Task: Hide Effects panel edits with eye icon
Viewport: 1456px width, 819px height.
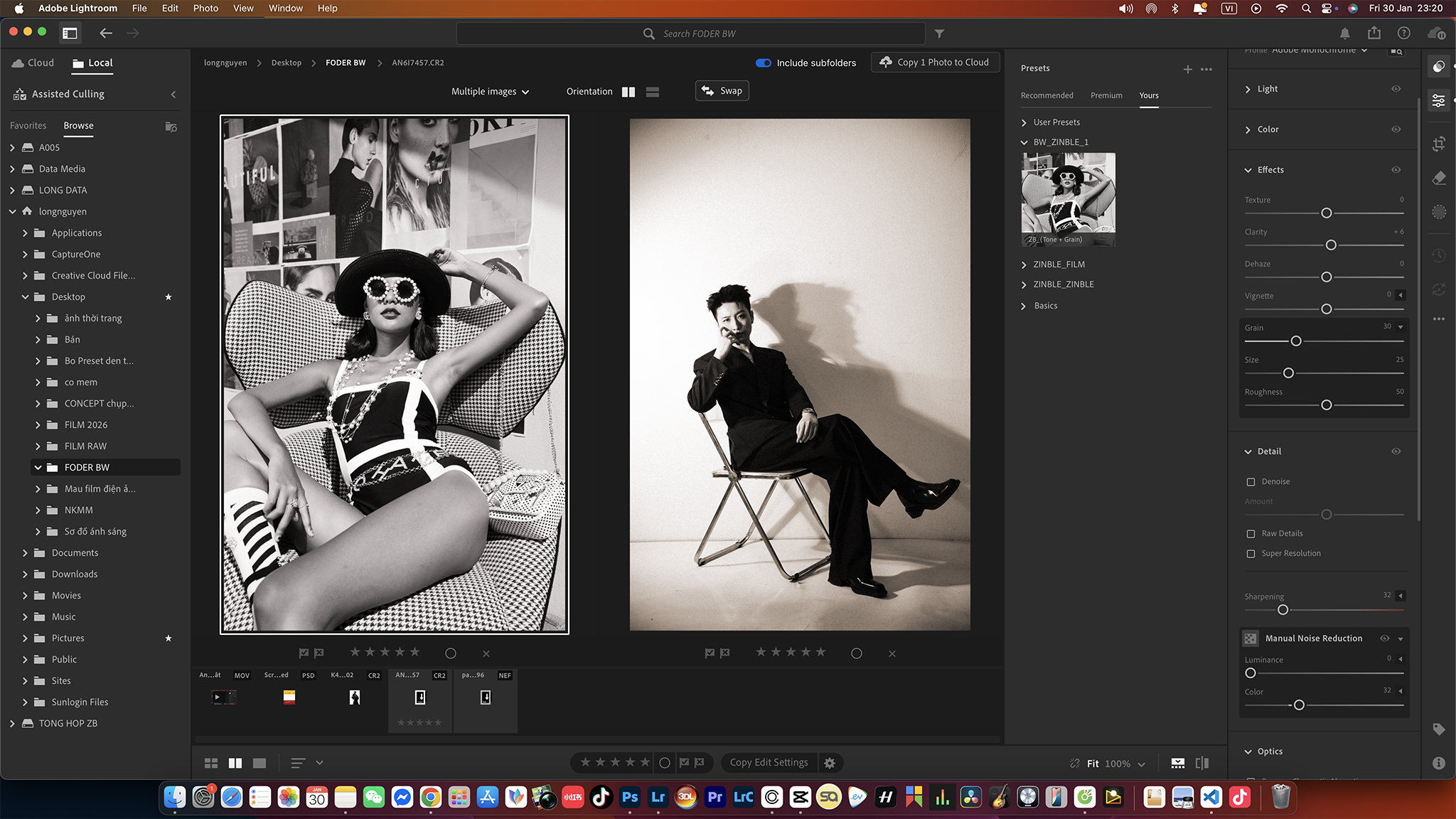Action: [1396, 170]
